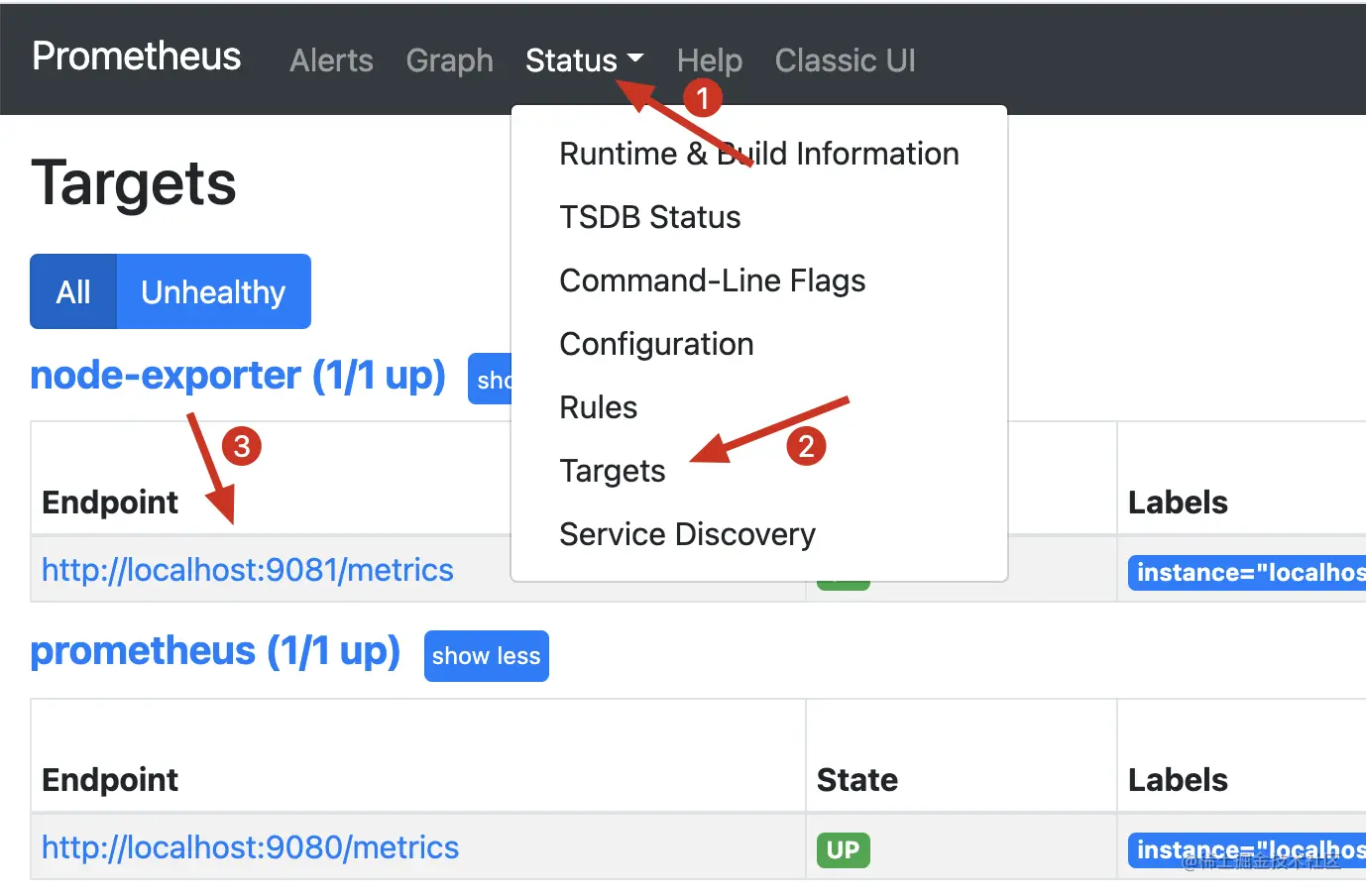Toggle the Unhealthy targets filter
This screenshot has height=896, width=1366.
213,291
